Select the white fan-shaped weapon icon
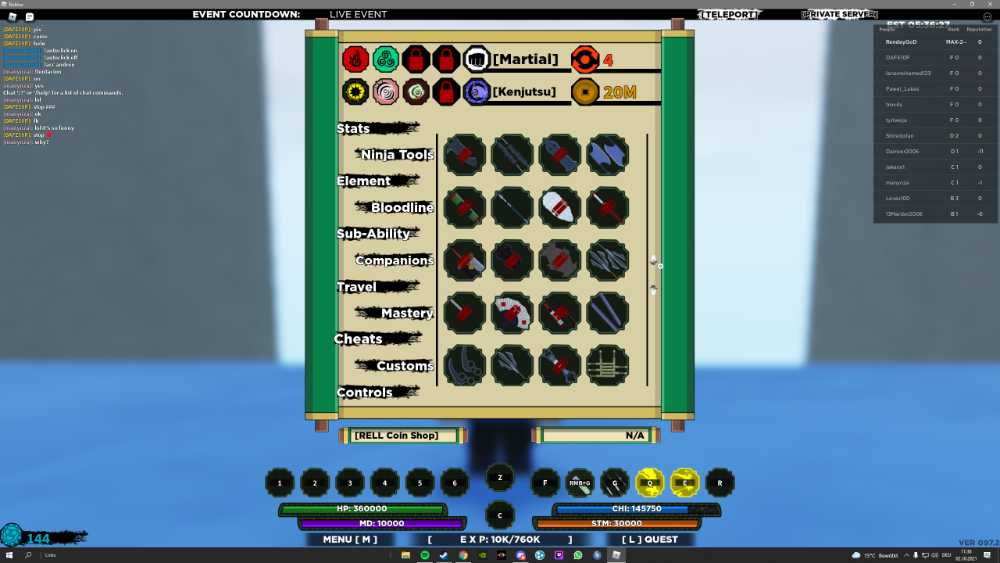 (x=512, y=312)
